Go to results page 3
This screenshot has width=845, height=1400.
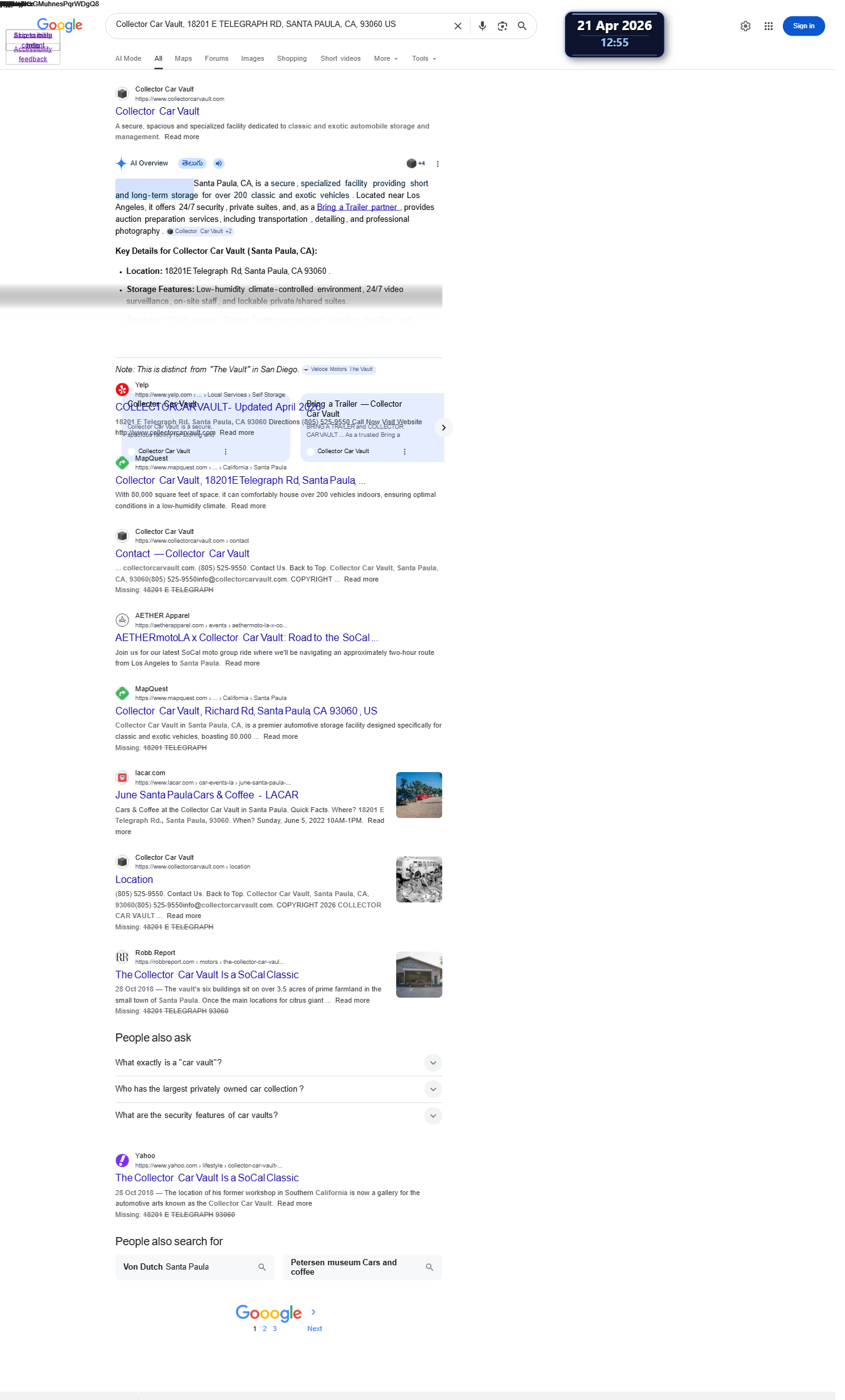(275, 1329)
